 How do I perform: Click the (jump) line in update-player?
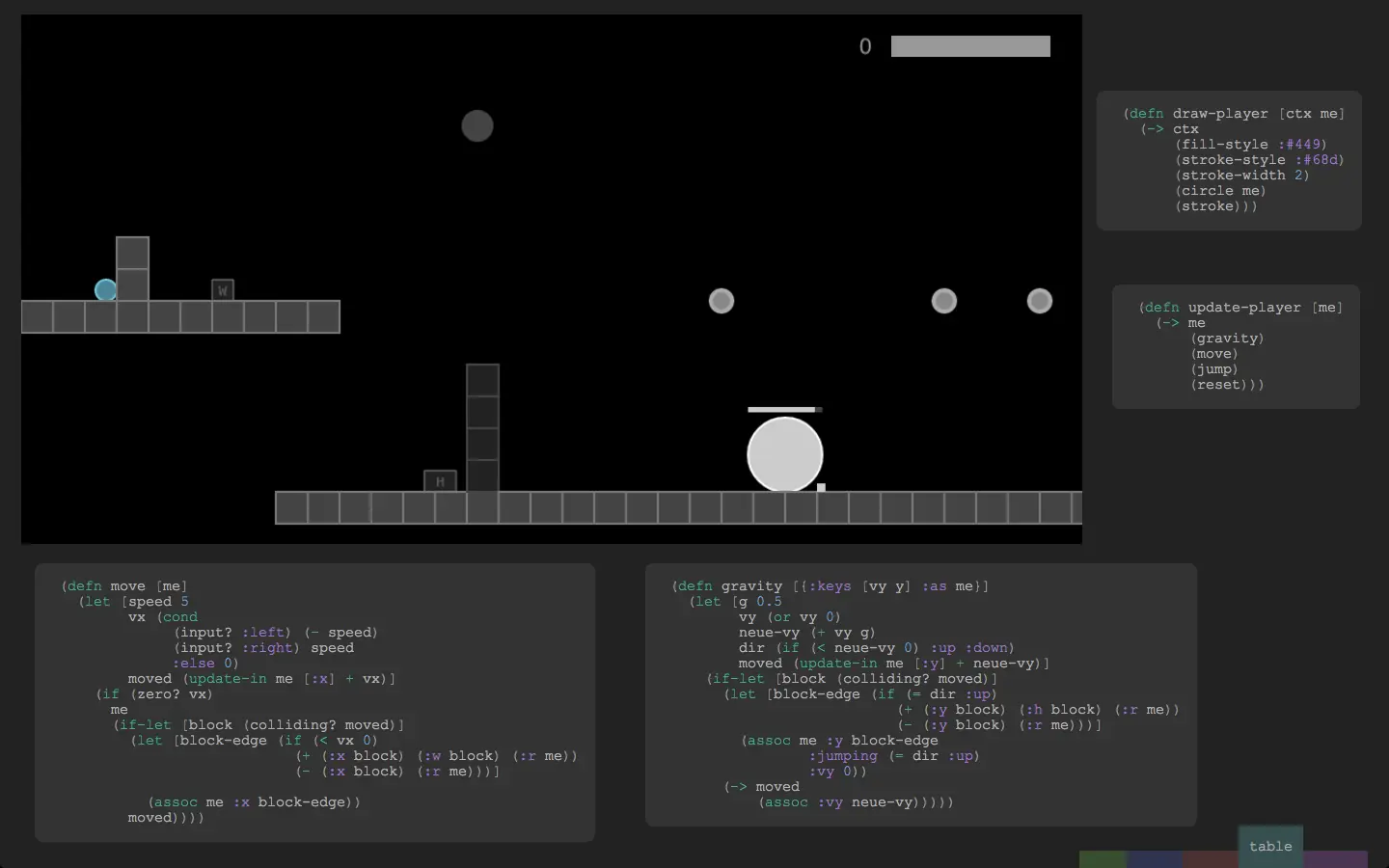click(1214, 369)
